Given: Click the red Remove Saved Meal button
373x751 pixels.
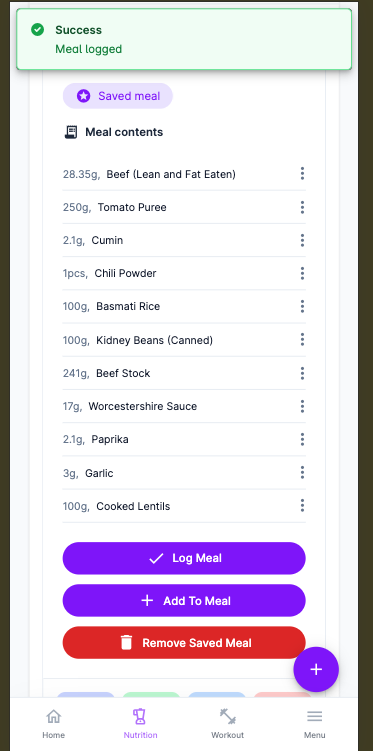Looking at the screenshot, I should (x=184, y=643).
